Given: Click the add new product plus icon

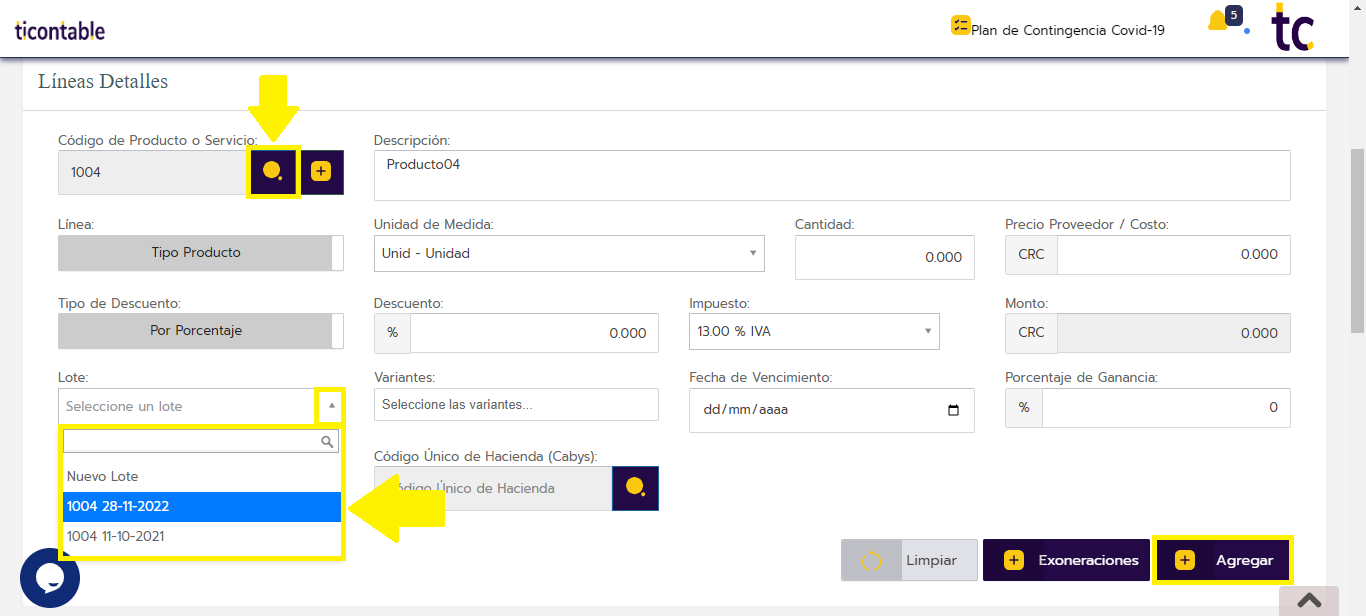Looking at the screenshot, I should pos(321,172).
